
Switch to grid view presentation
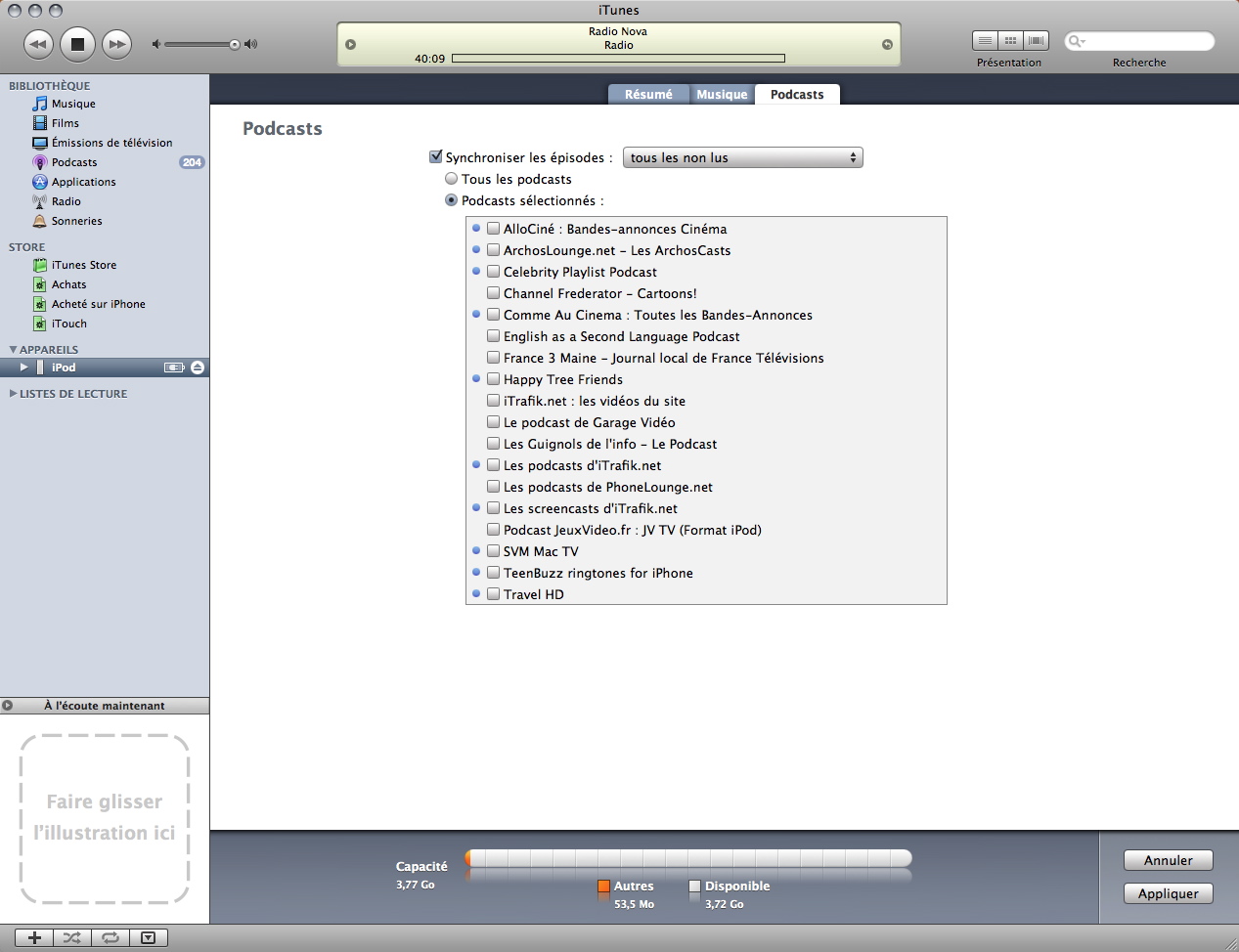coord(1010,40)
